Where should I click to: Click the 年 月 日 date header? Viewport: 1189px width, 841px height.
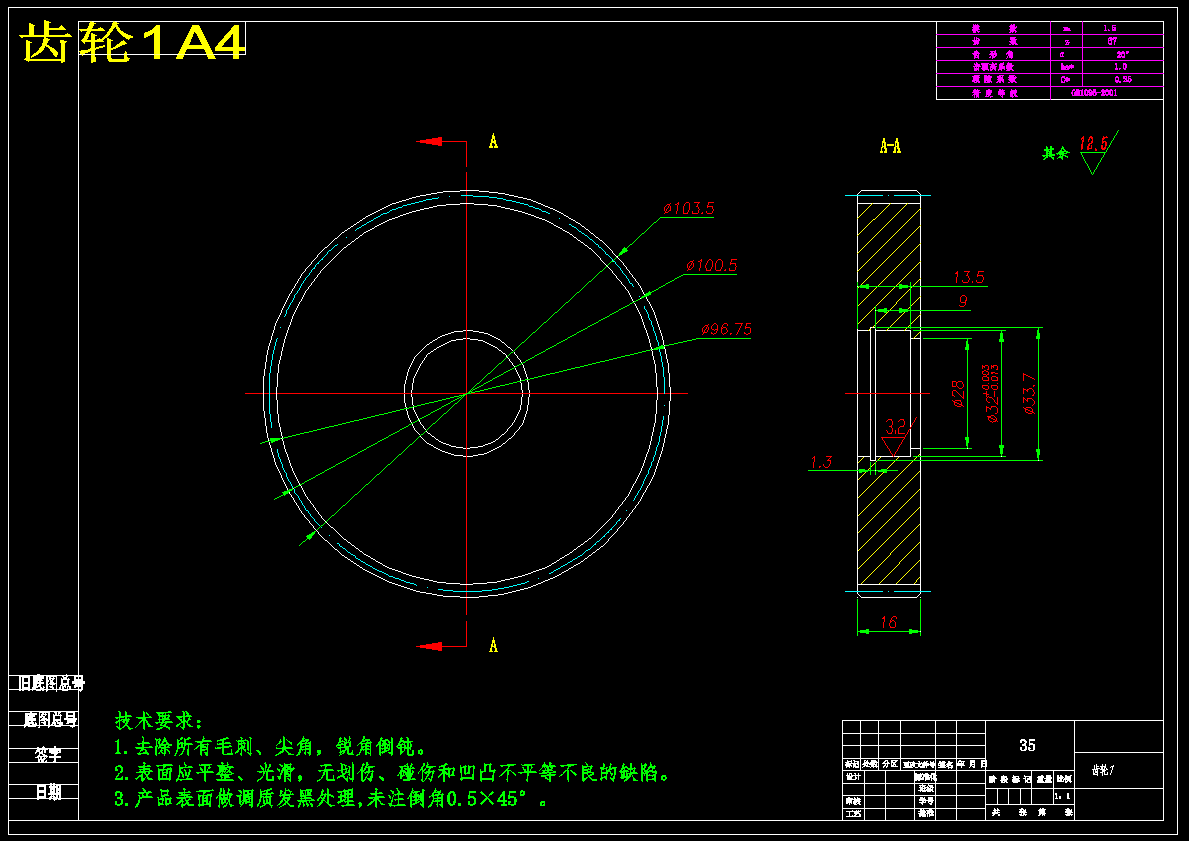point(972,764)
